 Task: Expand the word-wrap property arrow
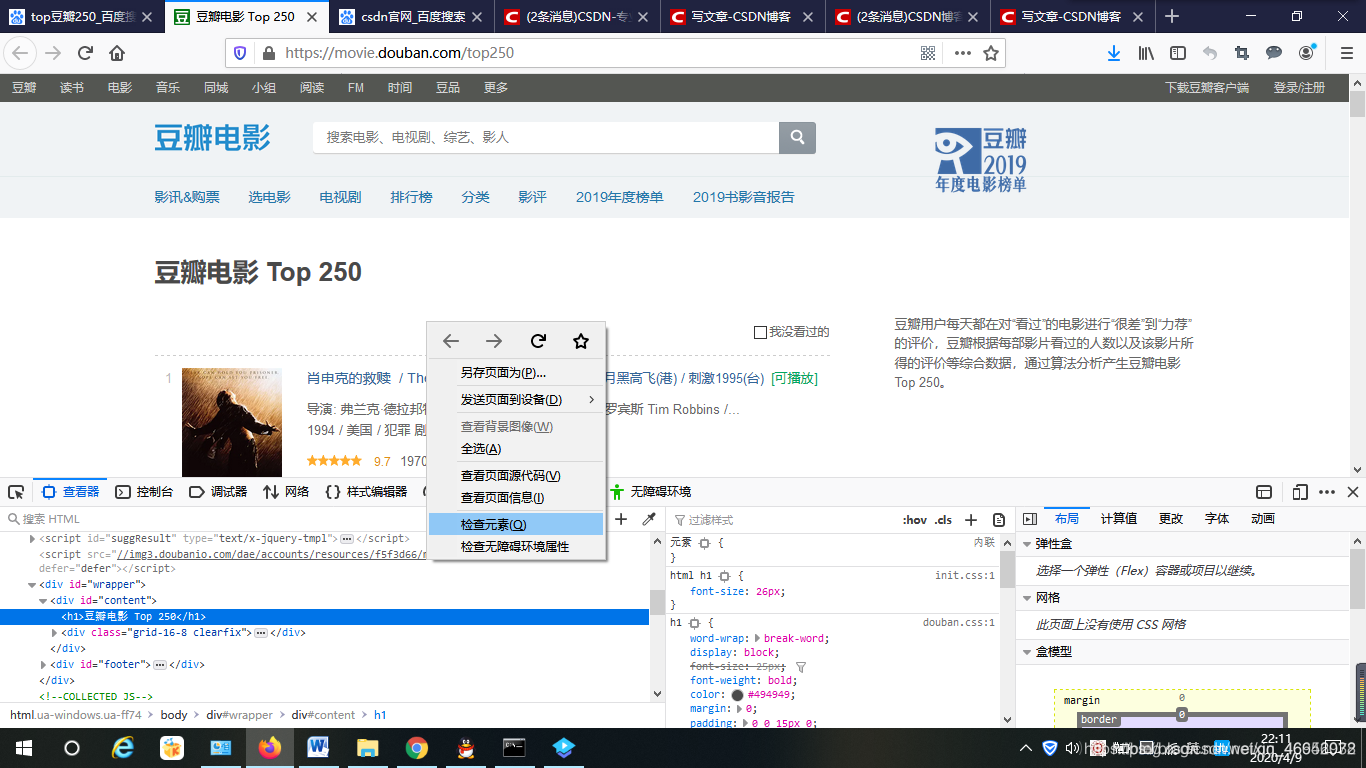757,638
